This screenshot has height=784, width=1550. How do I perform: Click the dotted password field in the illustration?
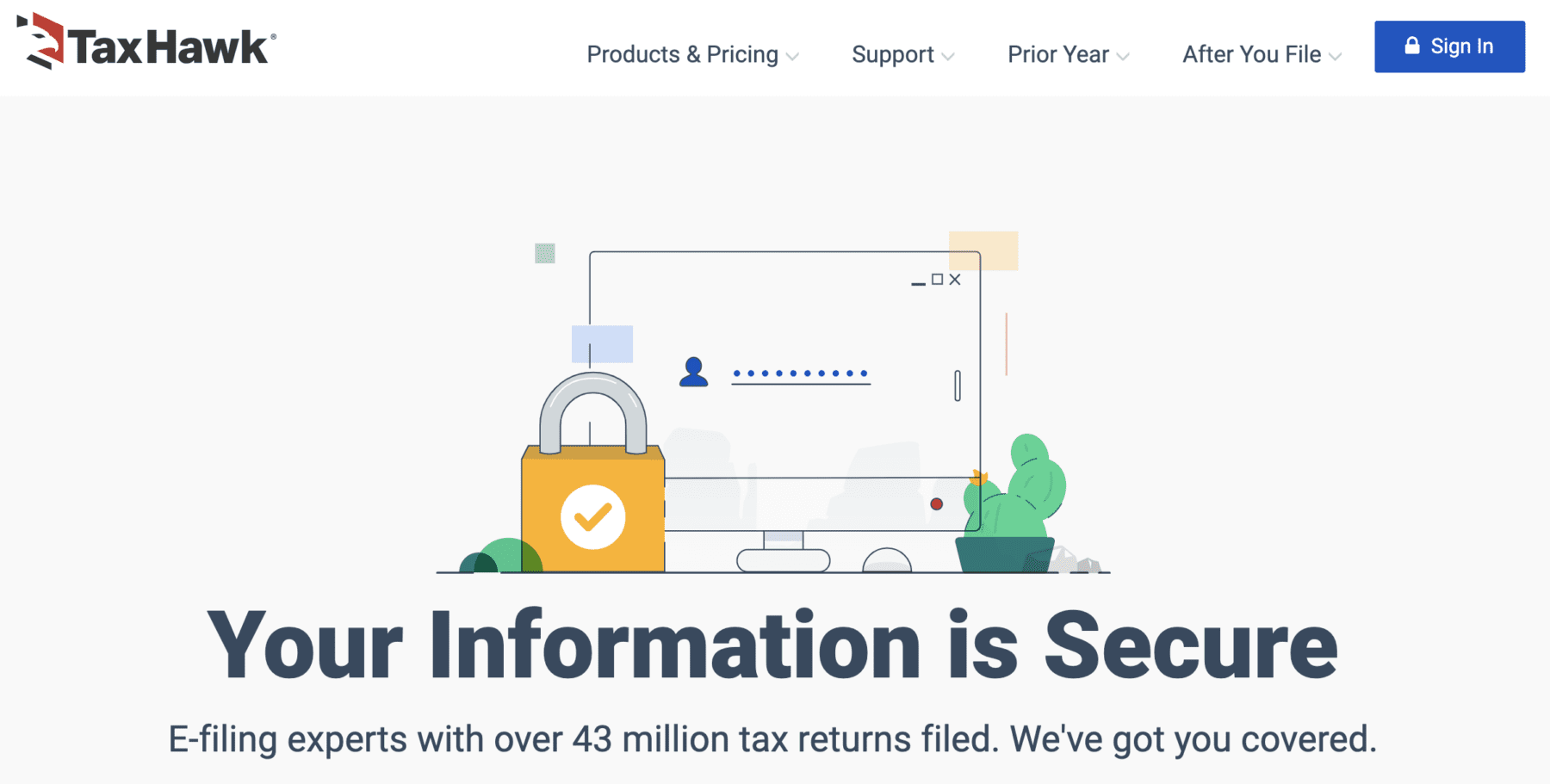801,373
